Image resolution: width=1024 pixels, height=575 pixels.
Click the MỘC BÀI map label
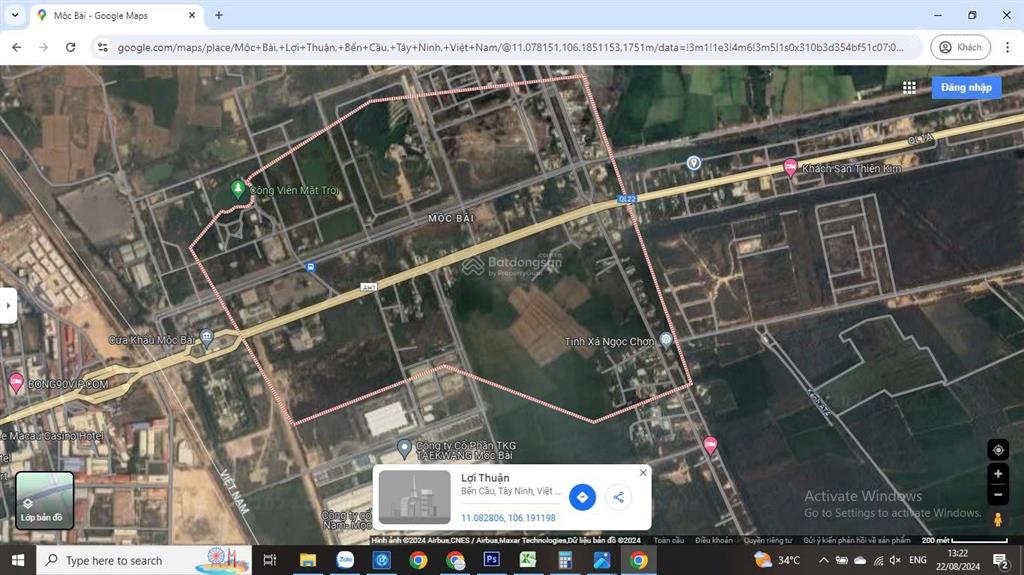point(451,218)
